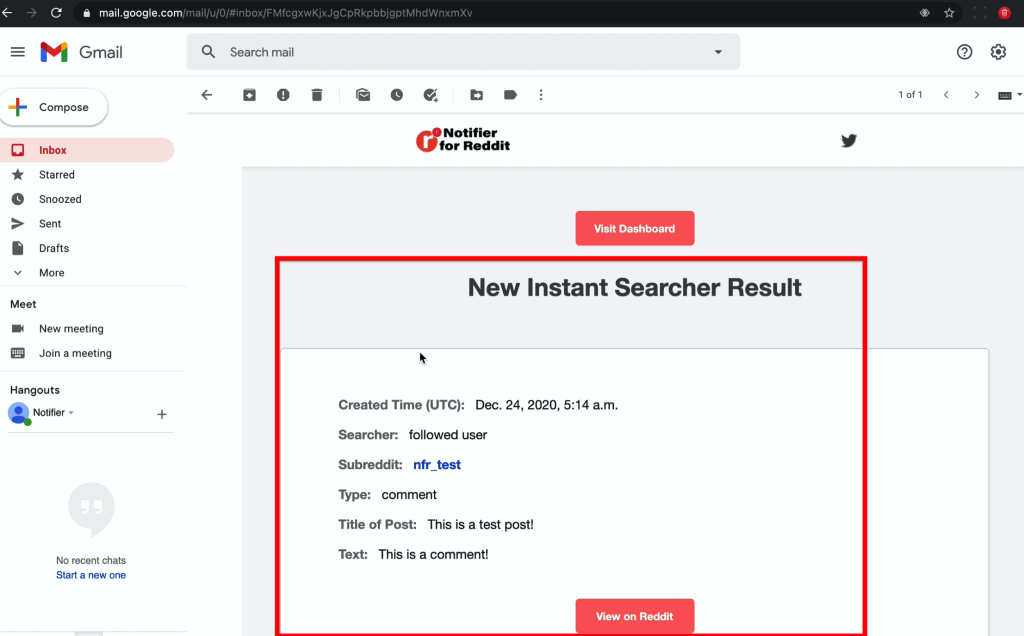Click the 'comment' type value
This screenshot has width=1024, height=636.
(409, 495)
